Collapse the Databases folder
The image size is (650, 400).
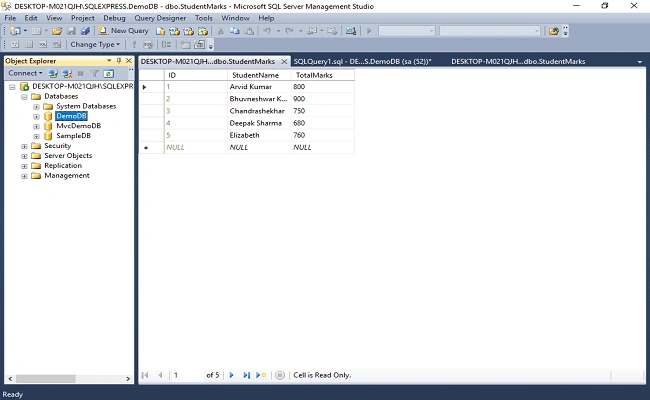[24, 97]
